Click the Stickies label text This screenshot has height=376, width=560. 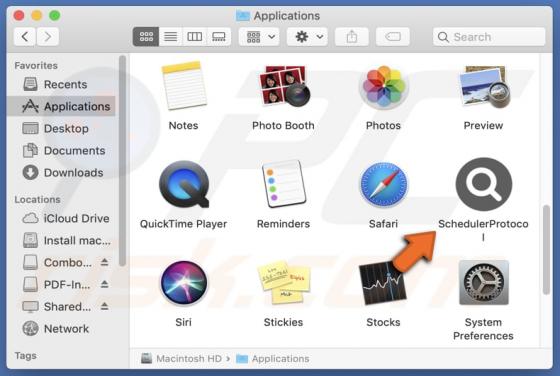point(283,322)
